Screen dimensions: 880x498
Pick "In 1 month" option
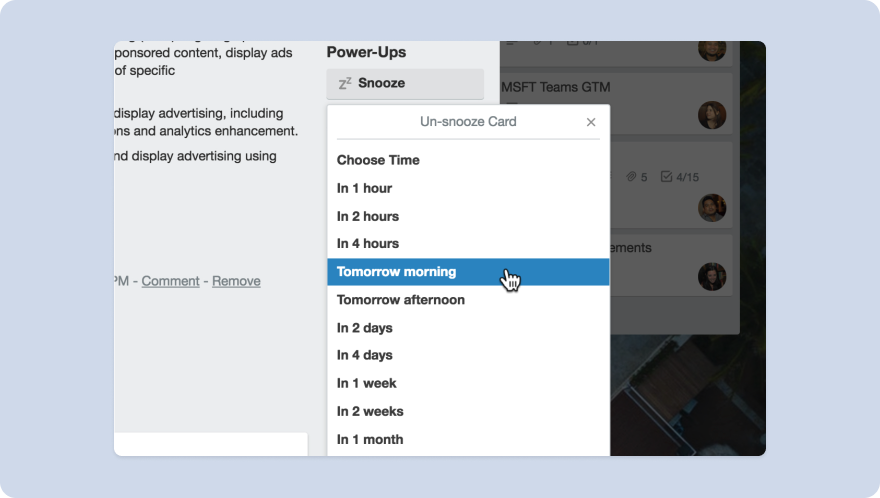[x=370, y=439]
